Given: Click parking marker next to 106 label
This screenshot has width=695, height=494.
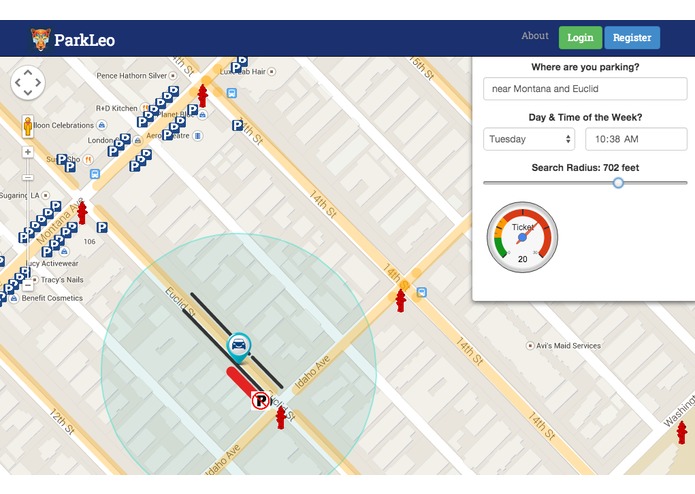Looking at the screenshot, I should tap(102, 228).
